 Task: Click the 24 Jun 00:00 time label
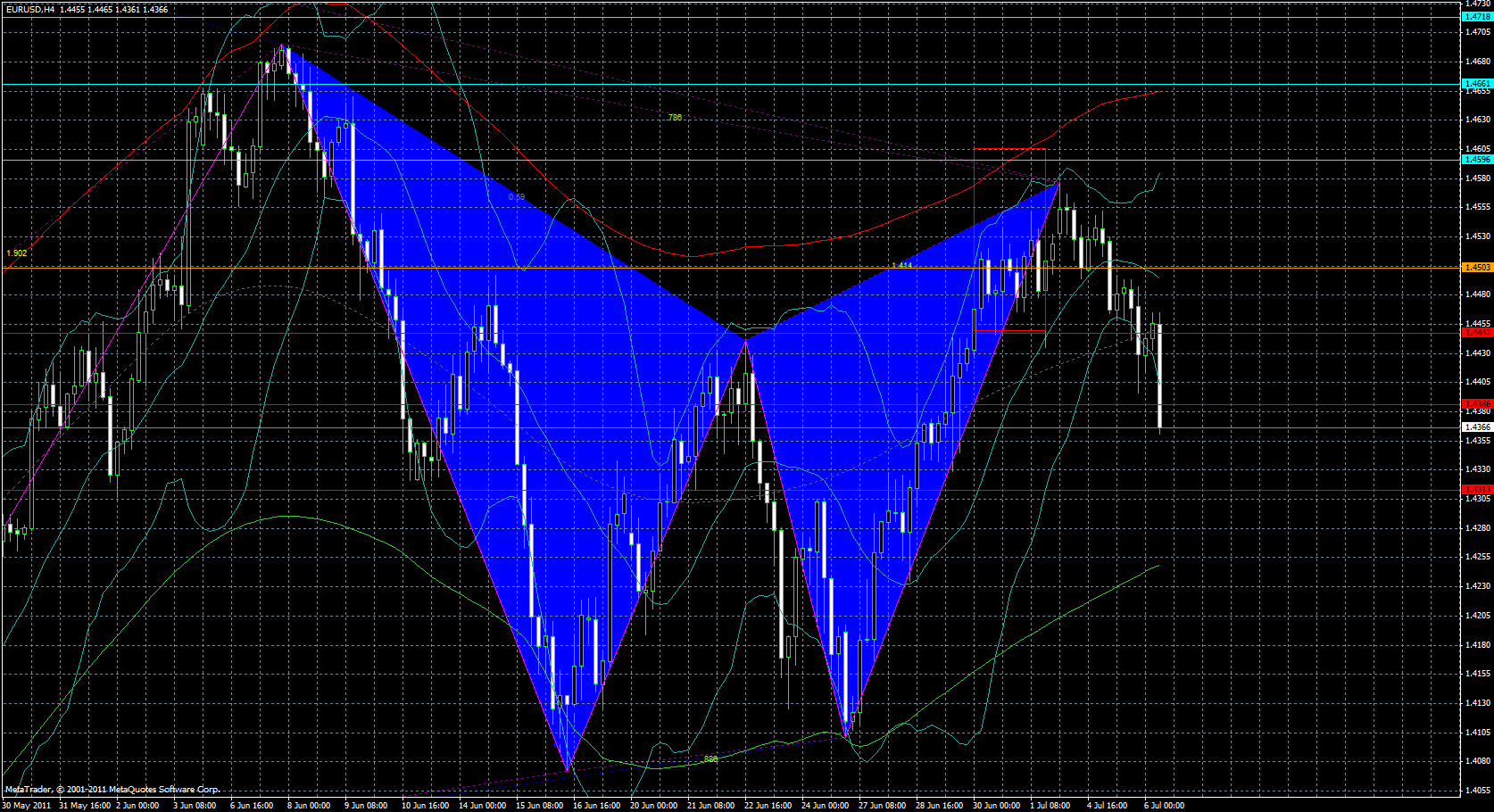[825, 806]
